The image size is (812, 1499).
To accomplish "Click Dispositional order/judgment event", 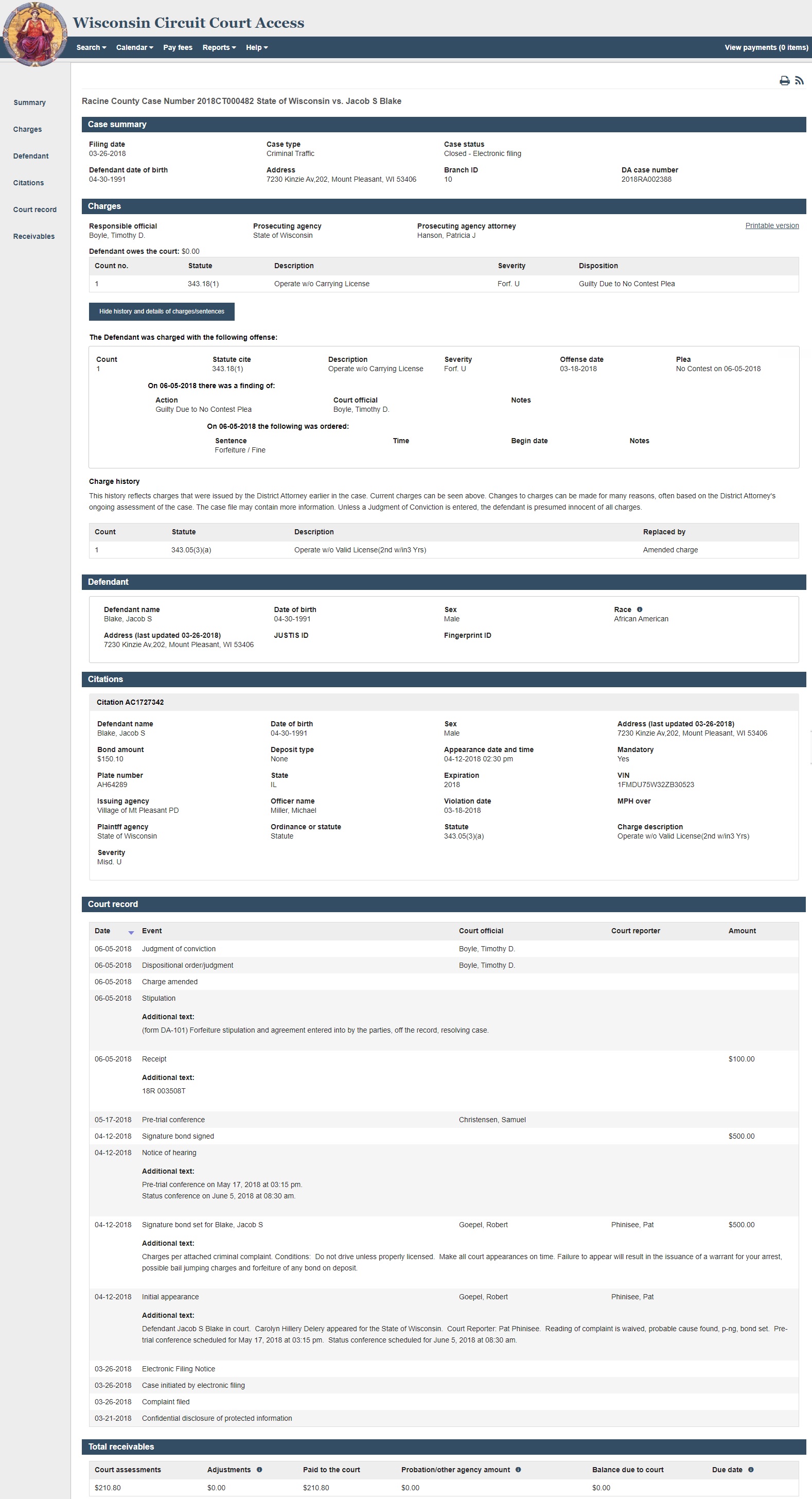I will coord(187,965).
